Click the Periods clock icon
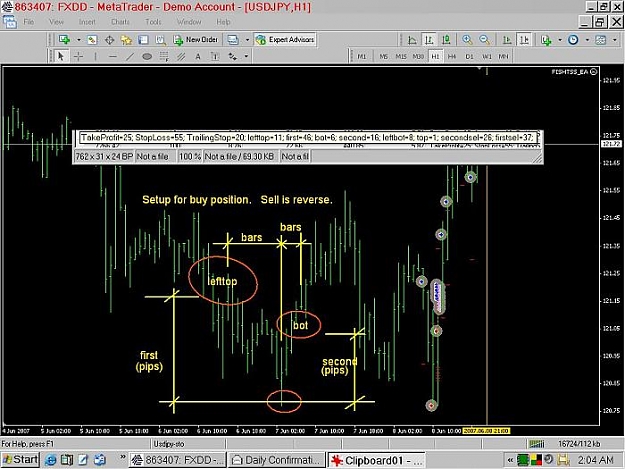The image size is (625, 469). coord(573,39)
